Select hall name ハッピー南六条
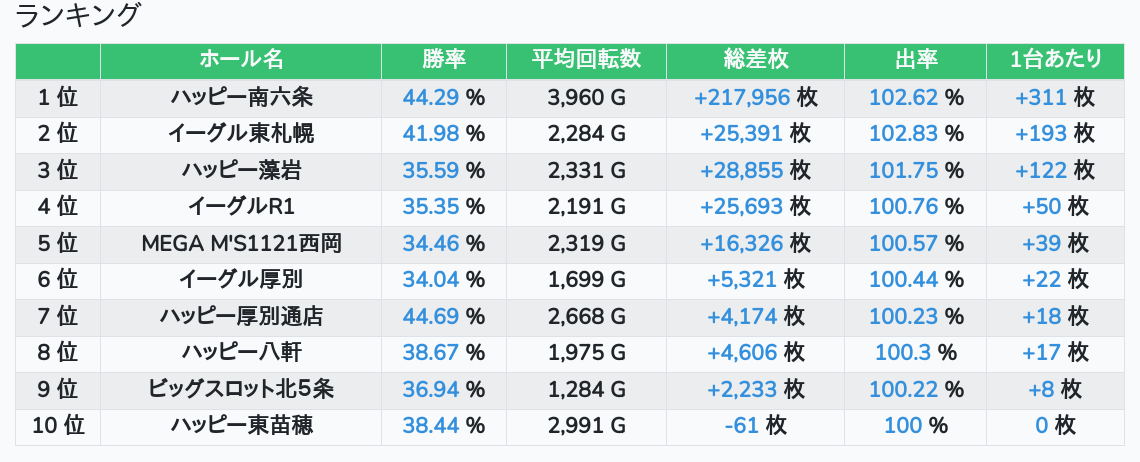 (x=241, y=97)
